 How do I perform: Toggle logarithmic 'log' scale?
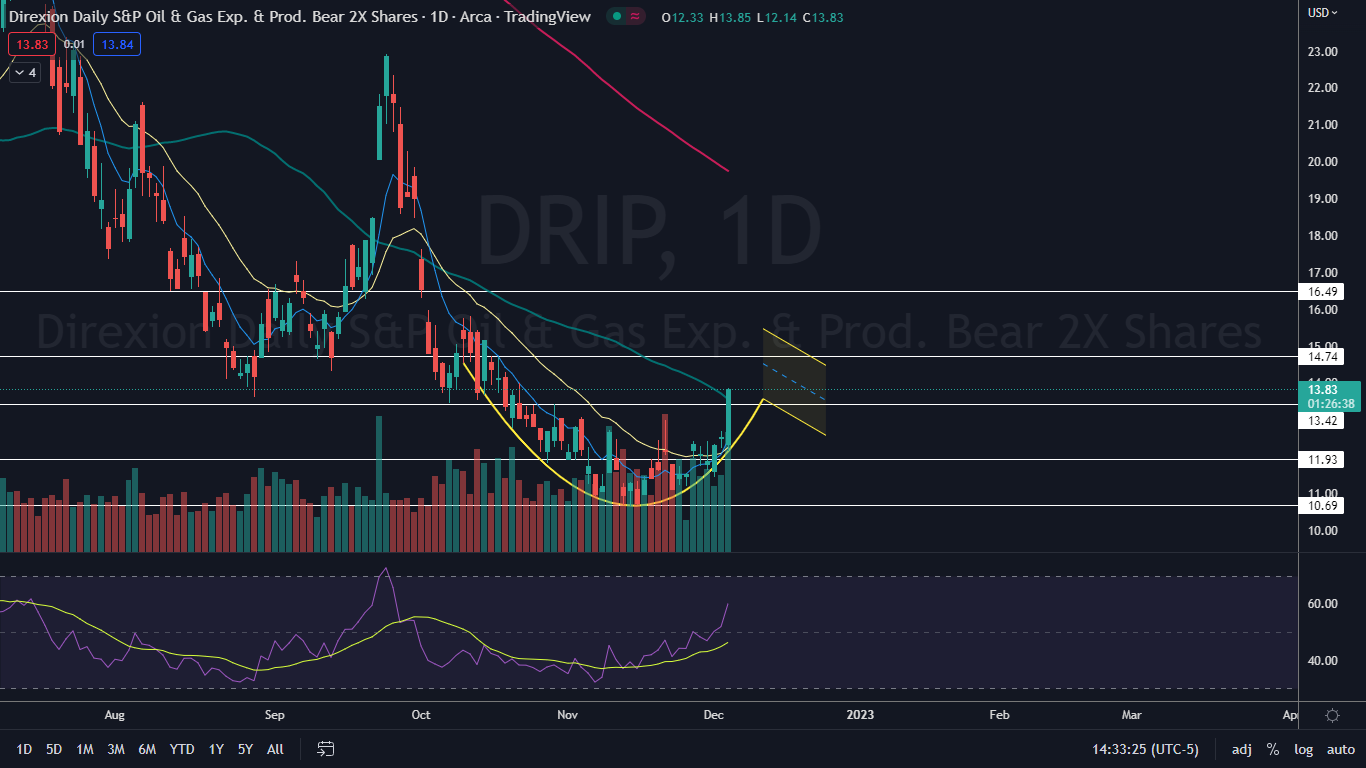[1304, 749]
